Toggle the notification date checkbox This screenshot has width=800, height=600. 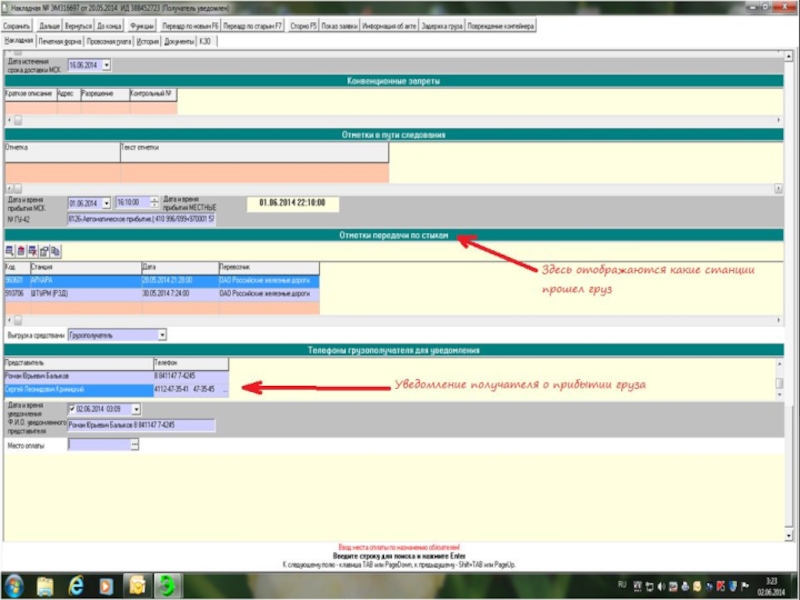[72, 409]
